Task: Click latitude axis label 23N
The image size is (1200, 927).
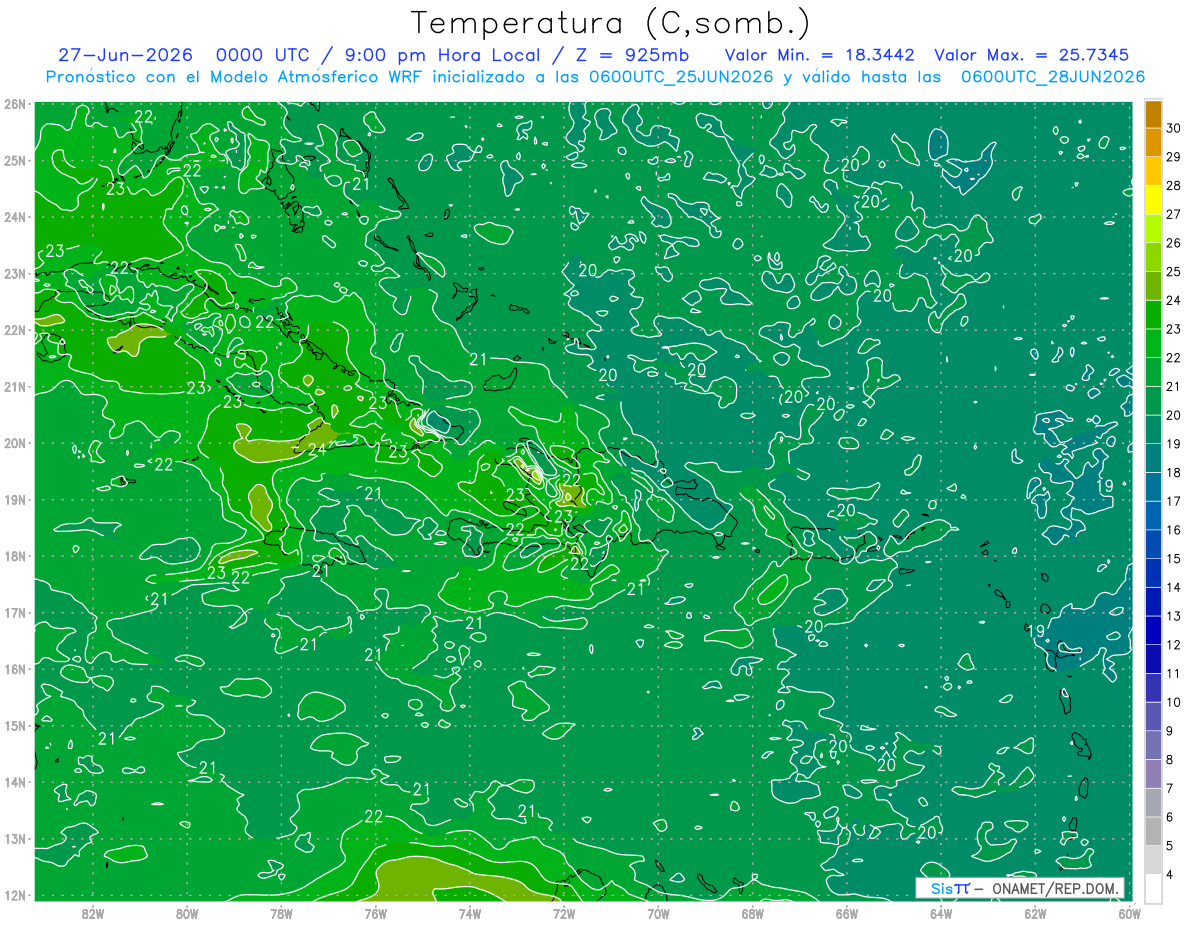Action: point(14,273)
